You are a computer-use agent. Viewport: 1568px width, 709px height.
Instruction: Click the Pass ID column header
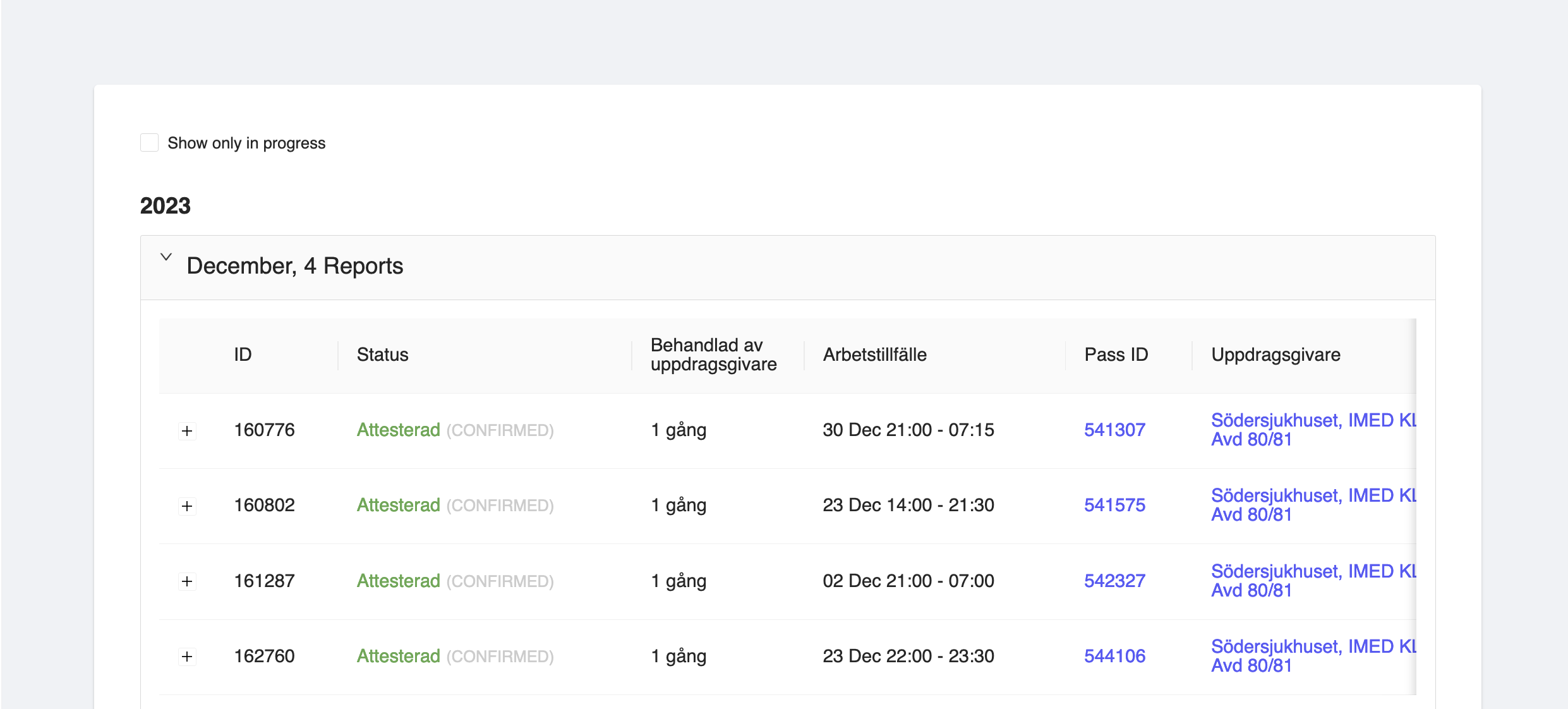(1116, 355)
